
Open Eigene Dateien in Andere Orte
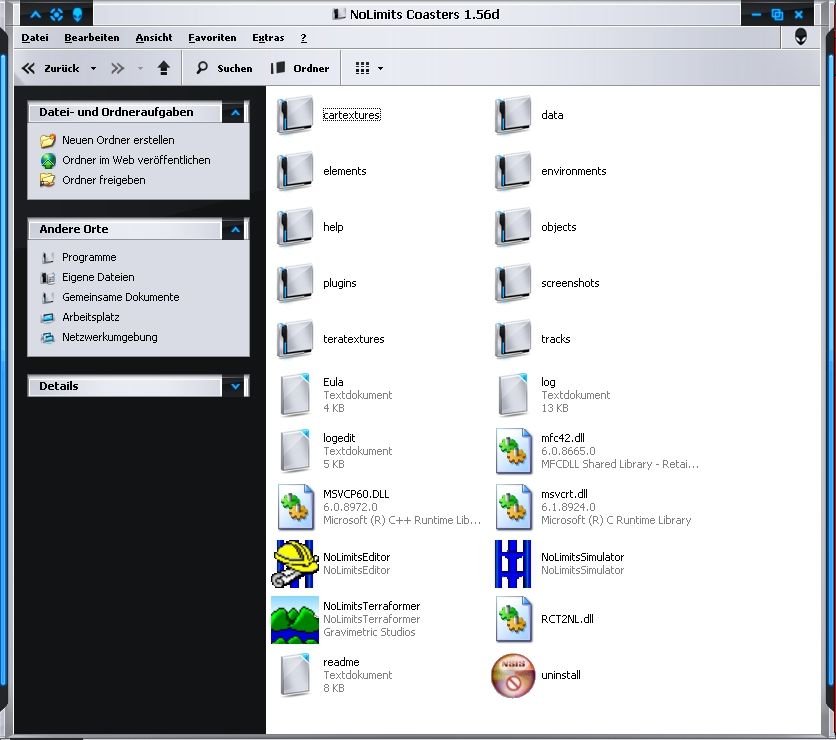coord(98,277)
